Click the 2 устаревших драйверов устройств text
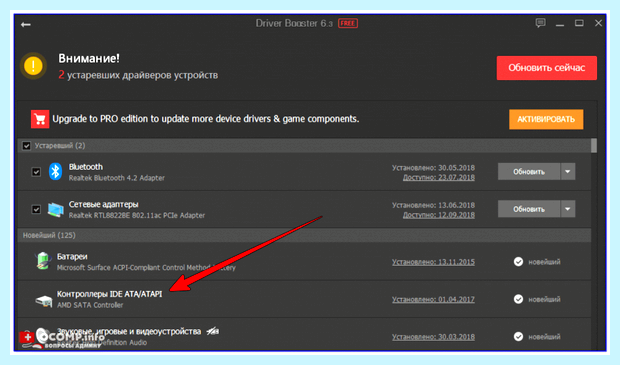Image resolution: width=620 pixels, height=365 pixels. (138, 75)
